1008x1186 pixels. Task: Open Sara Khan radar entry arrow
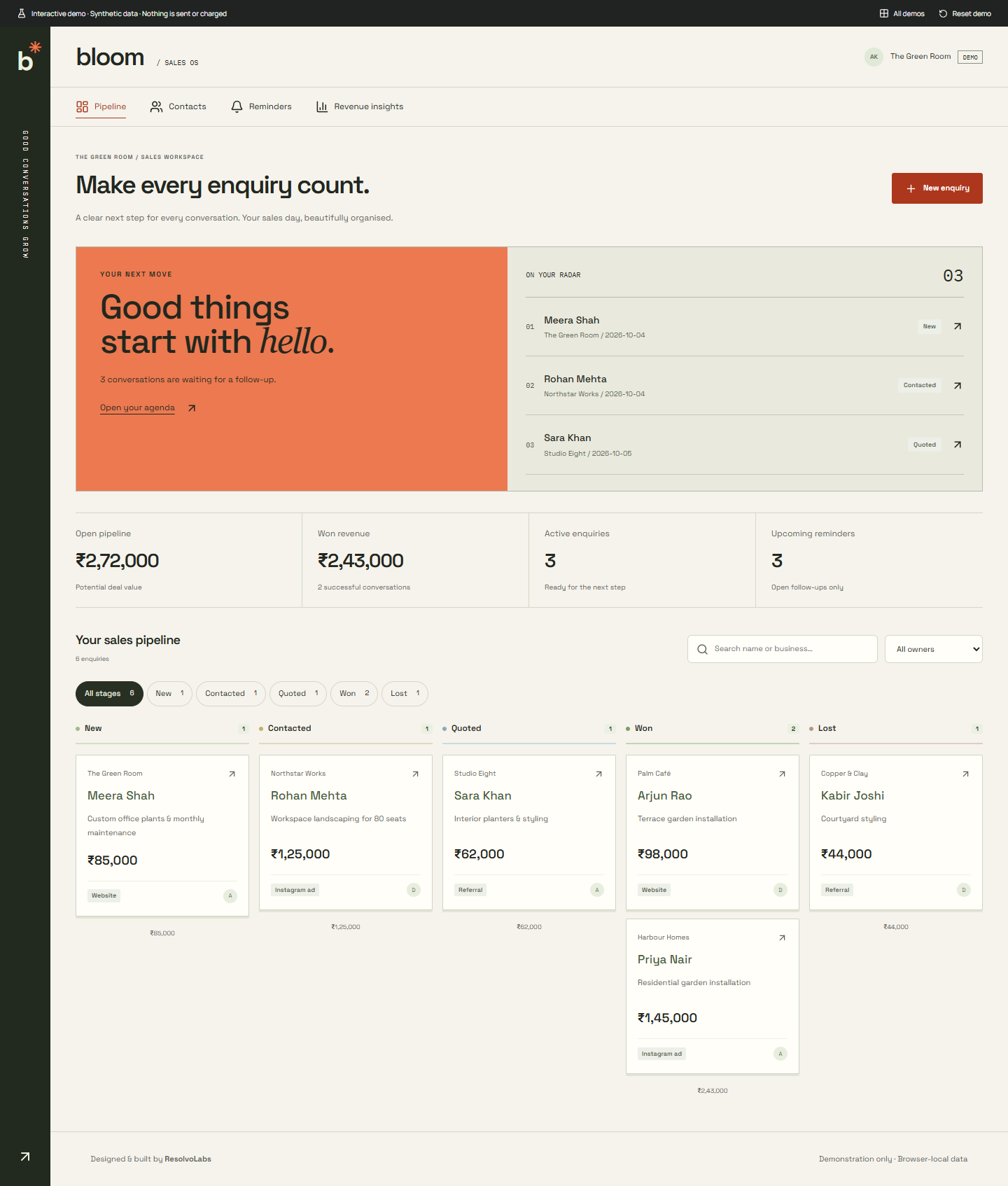click(x=958, y=445)
